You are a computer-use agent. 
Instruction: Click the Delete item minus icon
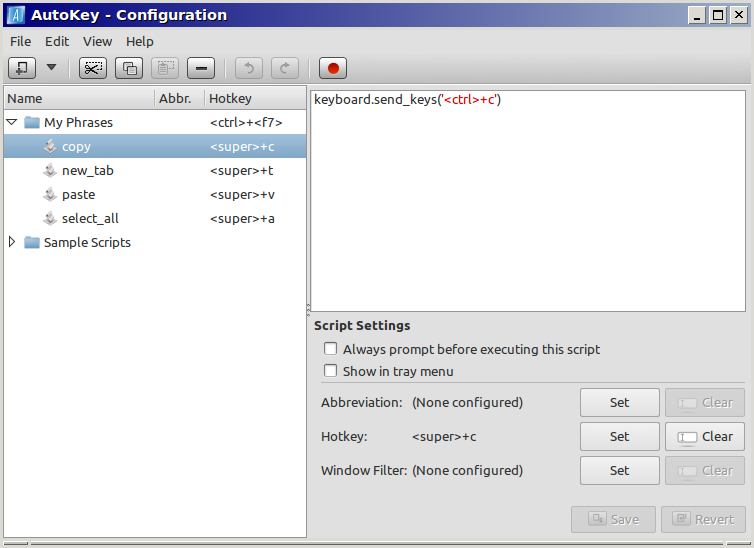coord(201,68)
